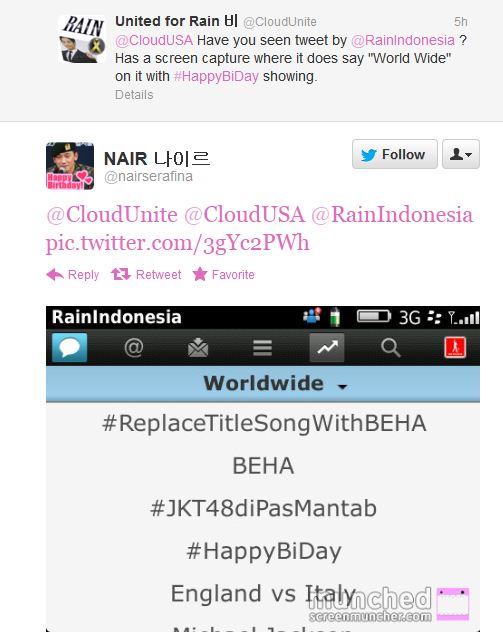Open United for Rain's RAIN avatar
The height and width of the screenshot is (640, 503).
82,39
